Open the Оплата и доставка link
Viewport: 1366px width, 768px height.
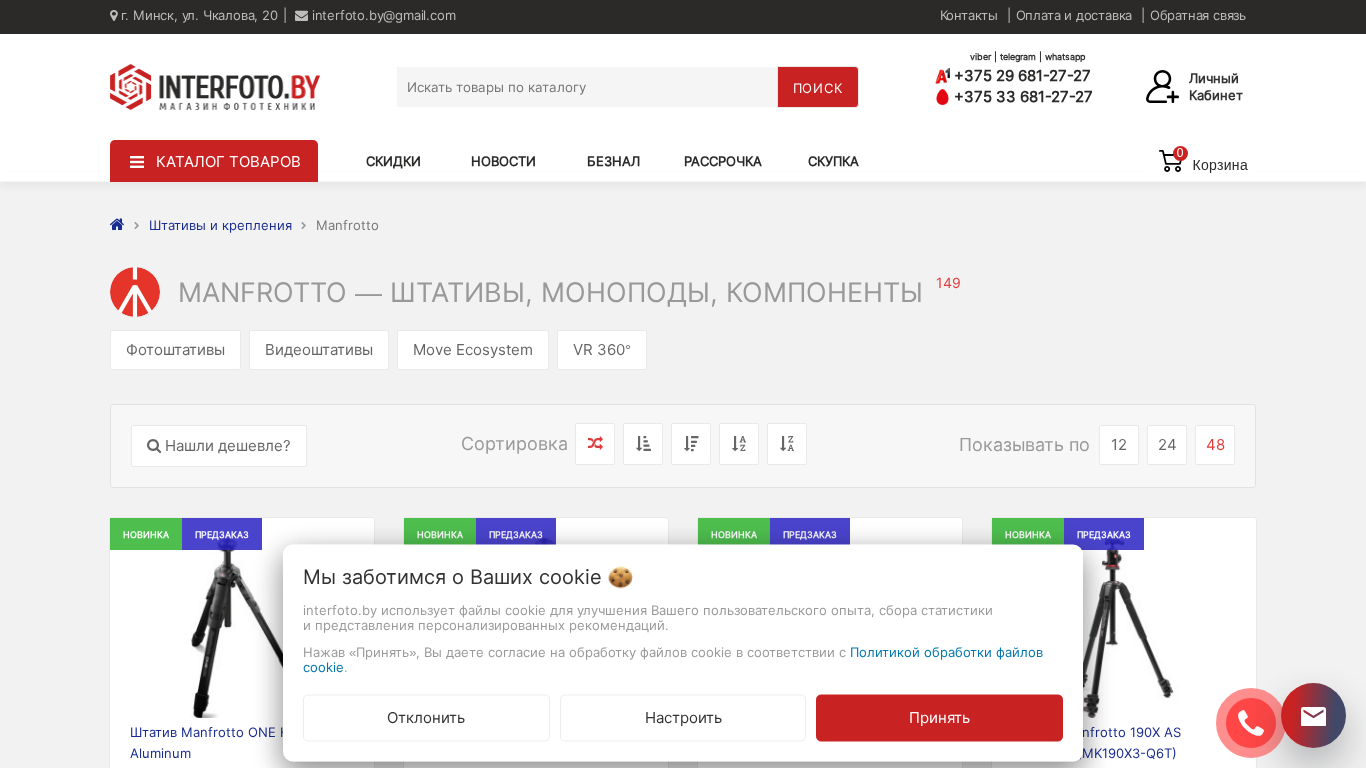(1074, 16)
